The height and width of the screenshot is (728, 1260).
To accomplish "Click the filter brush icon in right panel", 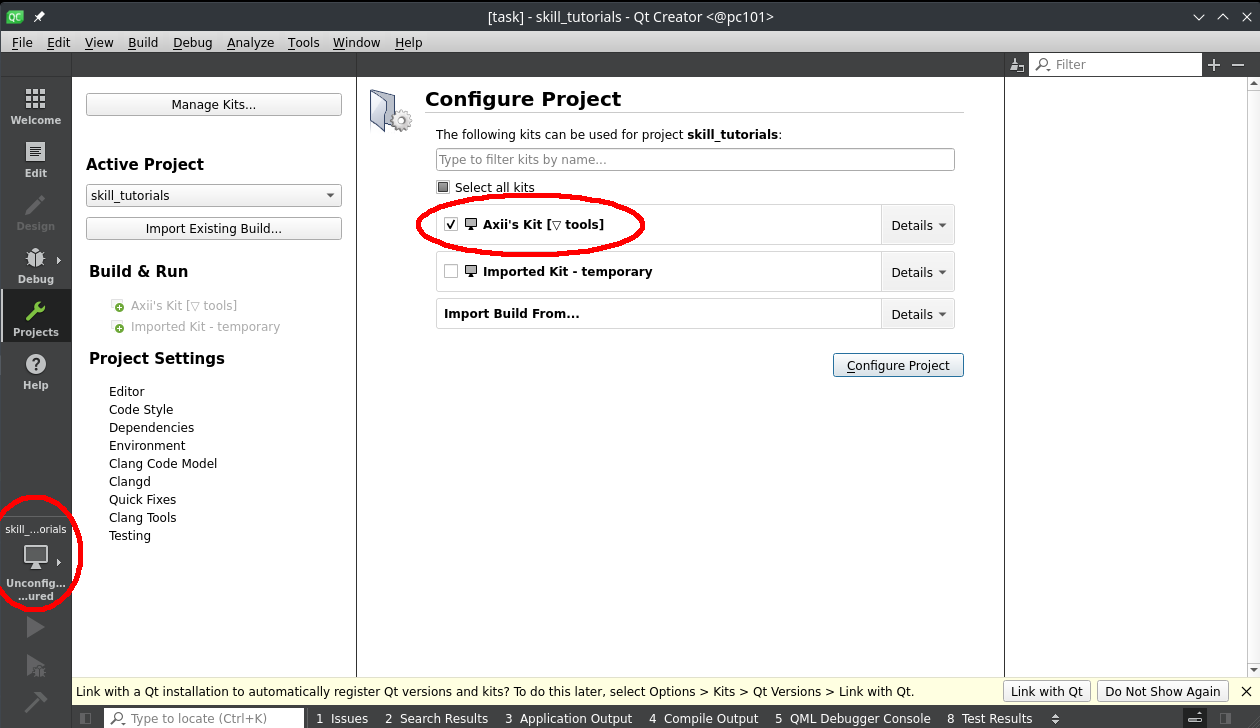I will [1017, 65].
